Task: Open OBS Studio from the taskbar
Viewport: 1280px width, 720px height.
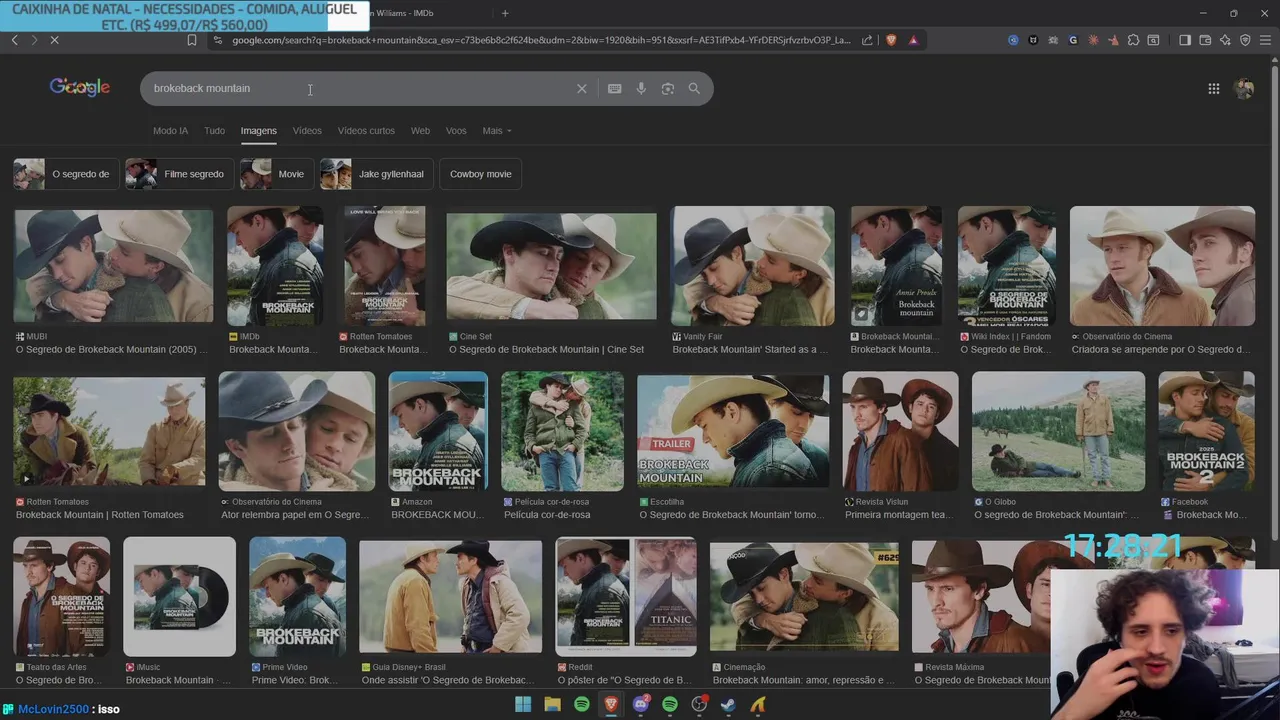Action: (x=699, y=705)
